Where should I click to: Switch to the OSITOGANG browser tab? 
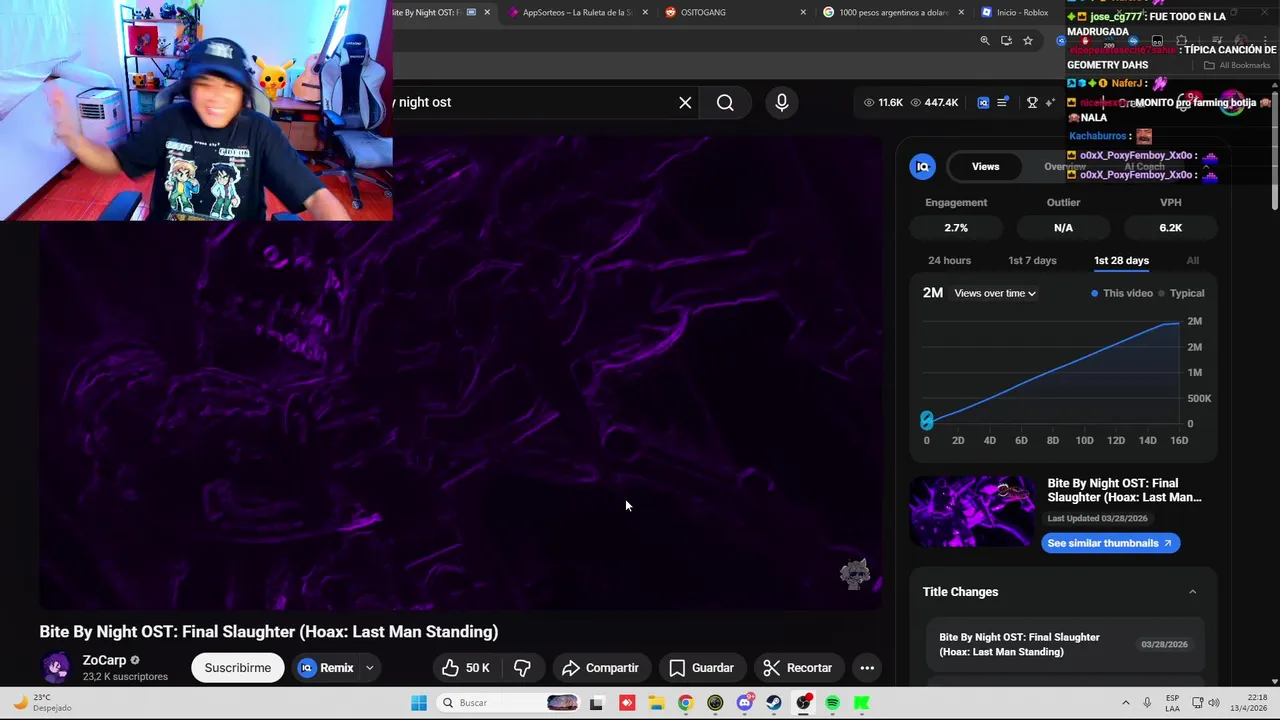[x=730, y=12]
